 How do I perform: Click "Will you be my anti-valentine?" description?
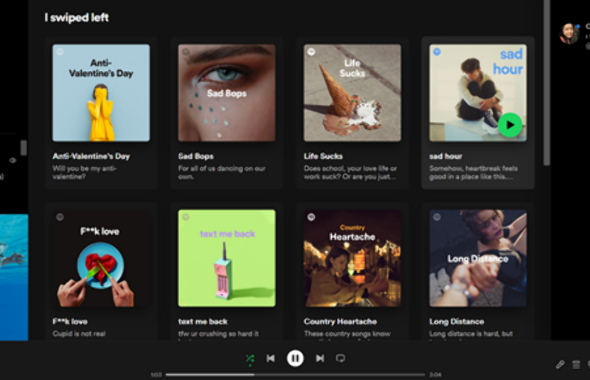click(x=85, y=172)
